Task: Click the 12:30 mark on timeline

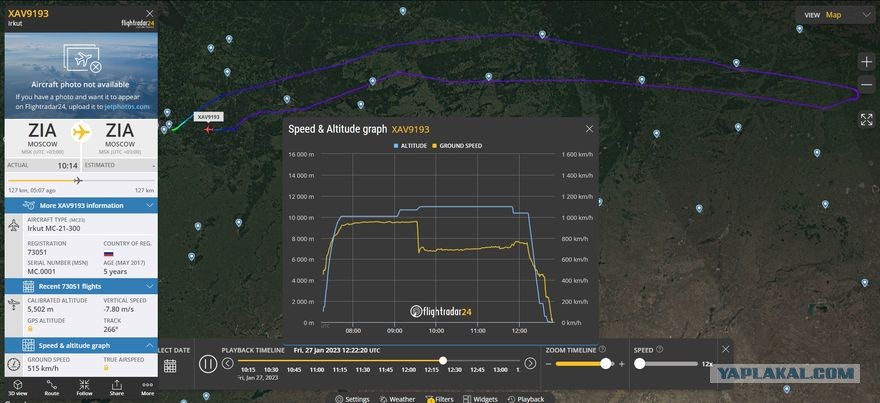Action: [x=455, y=369]
